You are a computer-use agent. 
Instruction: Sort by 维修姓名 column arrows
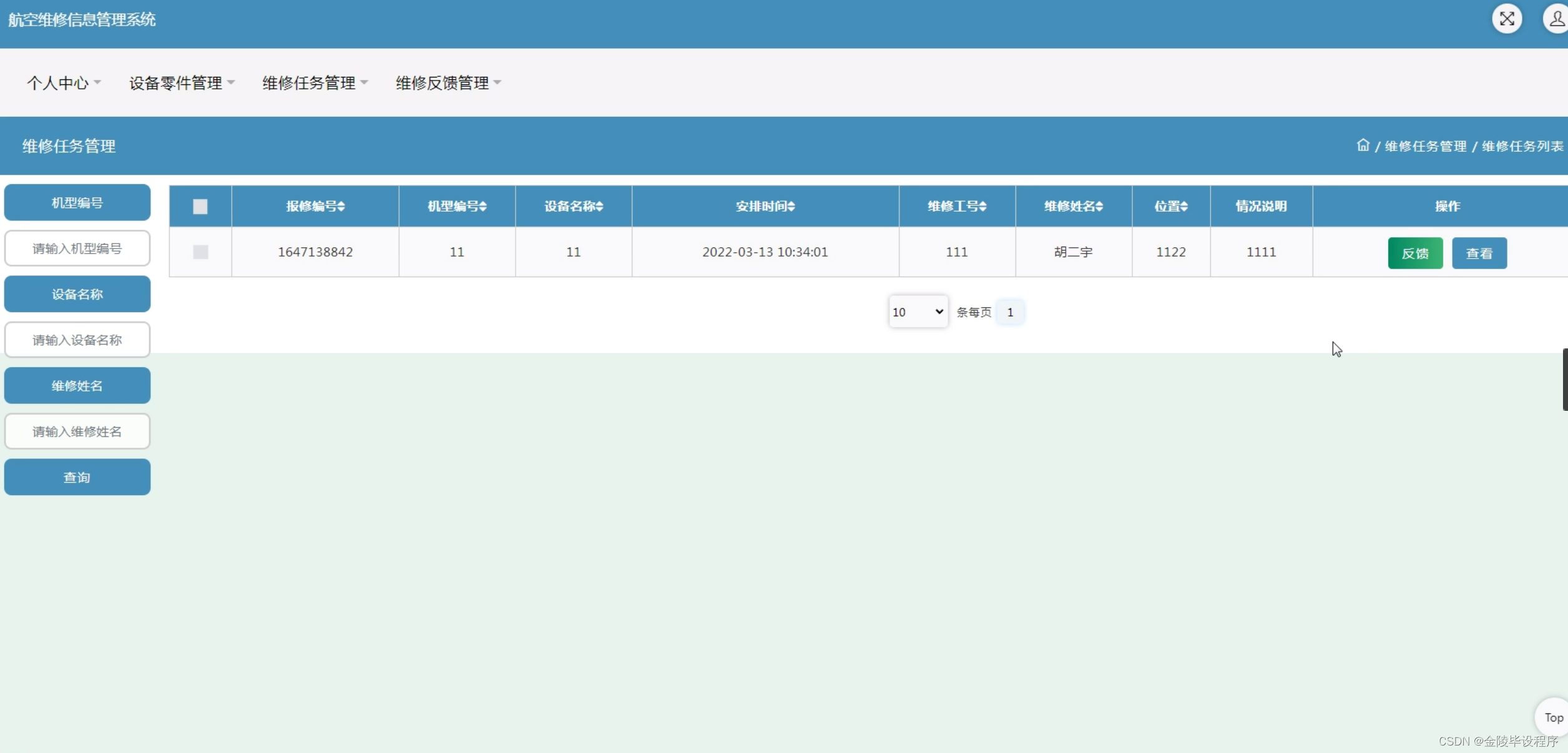tap(1099, 206)
